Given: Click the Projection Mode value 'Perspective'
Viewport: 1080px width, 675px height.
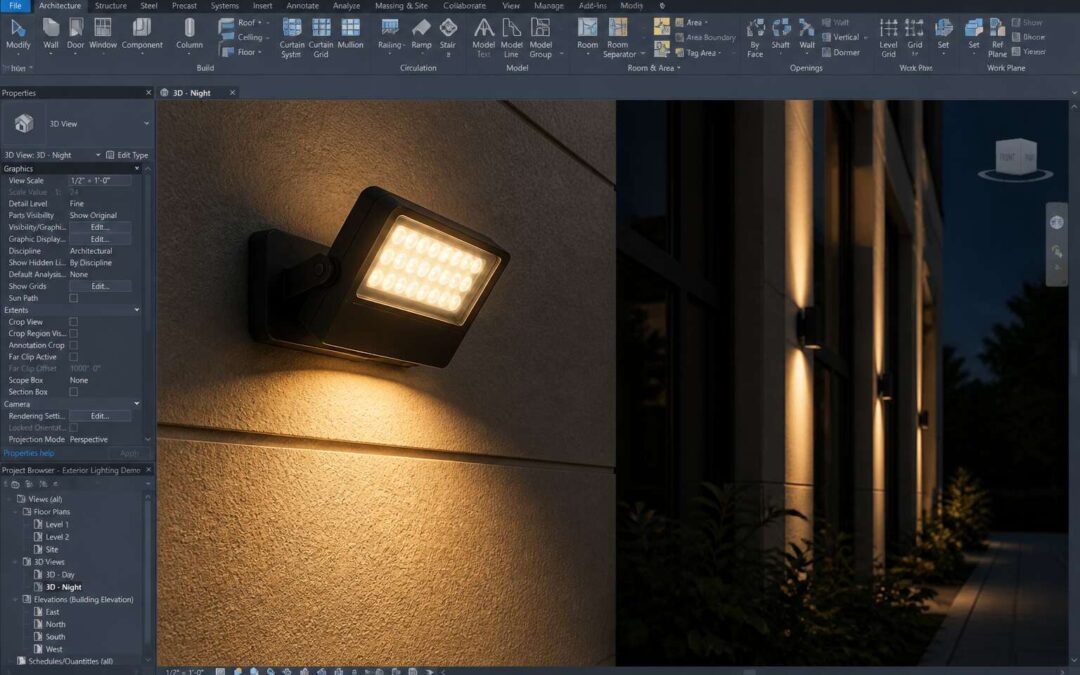Looking at the screenshot, I should point(89,439).
